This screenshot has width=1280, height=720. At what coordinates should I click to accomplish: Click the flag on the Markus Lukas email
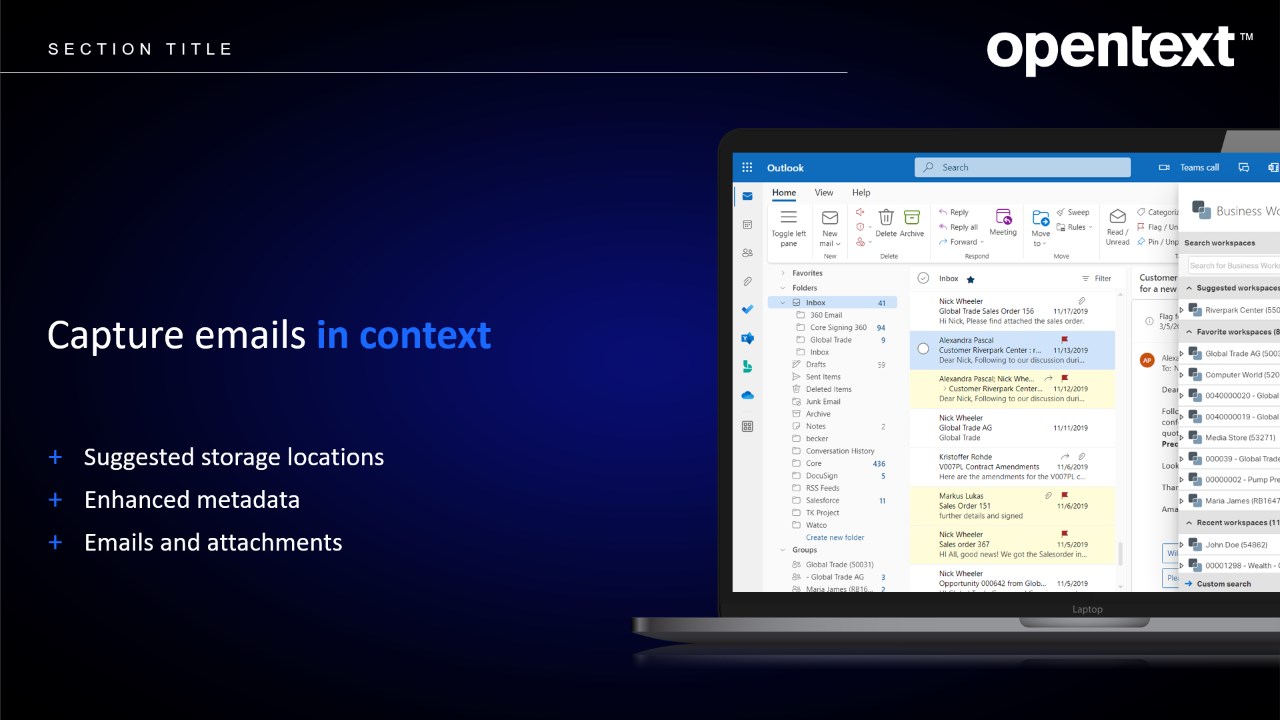1064,495
